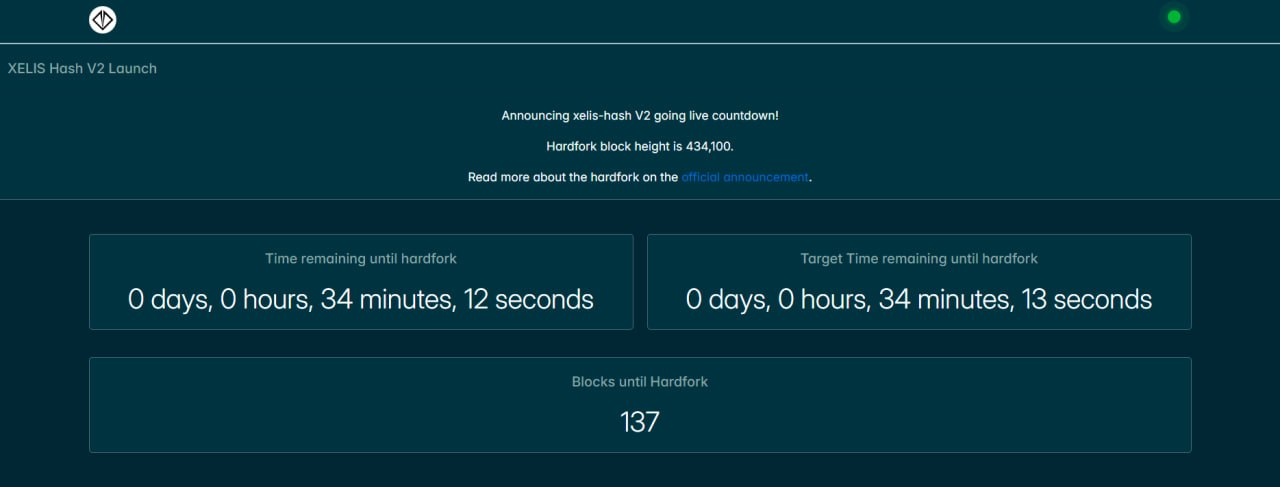The height and width of the screenshot is (487, 1280).
Task: Click the xelis-hash V2 countdown announcement text
Action: tap(640, 116)
